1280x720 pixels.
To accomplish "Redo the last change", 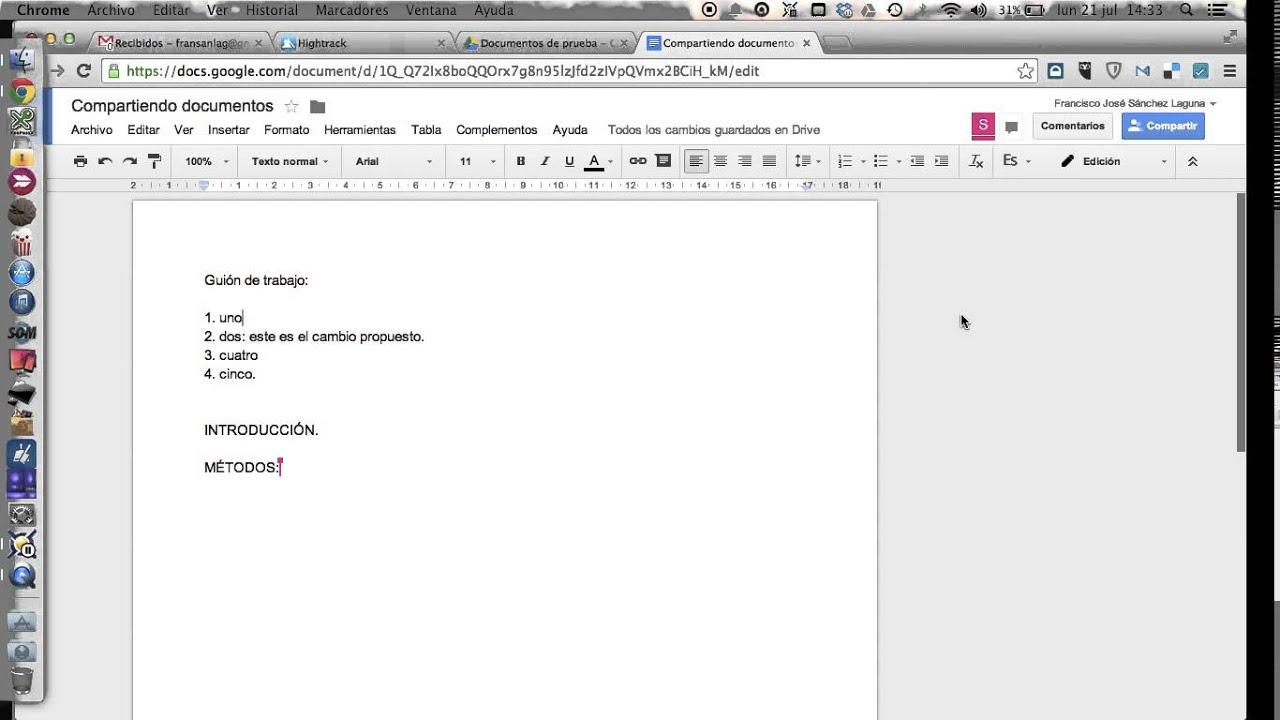I will click(128, 160).
